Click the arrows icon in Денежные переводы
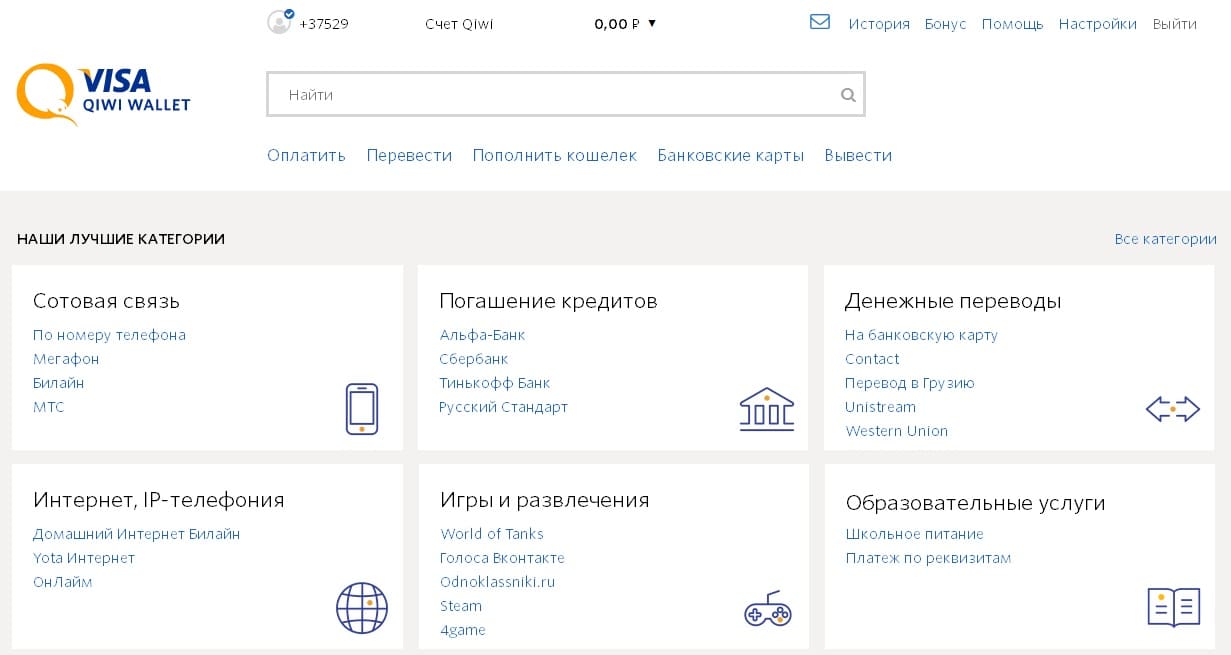The width and height of the screenshot is (1231, 655). click(1173, 409)
